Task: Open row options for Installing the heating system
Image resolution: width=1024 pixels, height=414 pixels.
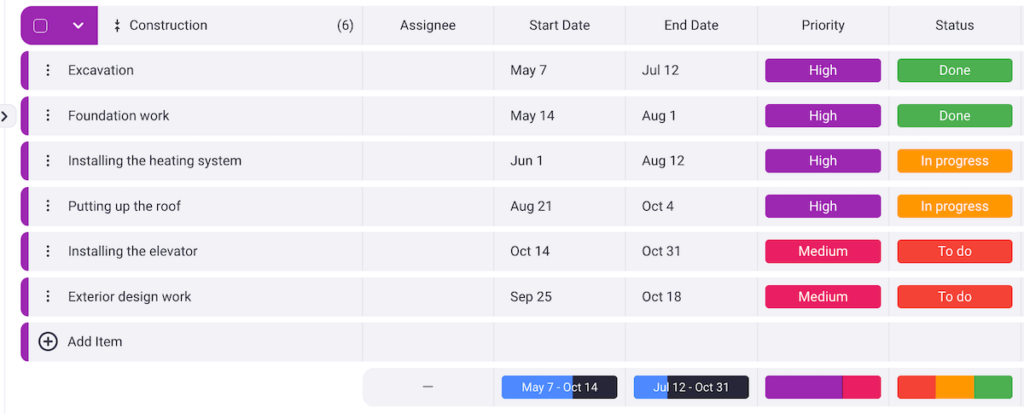Action: coord(47,161)
